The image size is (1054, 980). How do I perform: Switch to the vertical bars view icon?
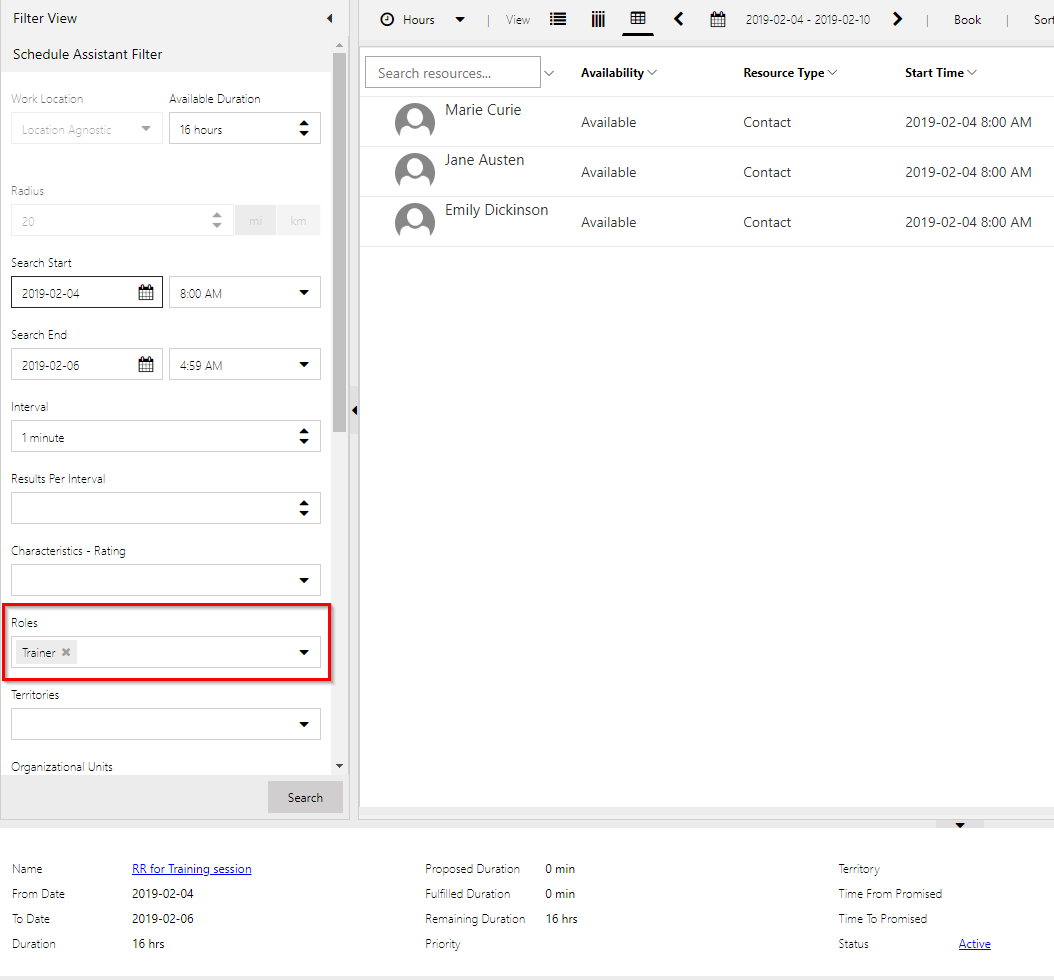[x=598, y=19]
